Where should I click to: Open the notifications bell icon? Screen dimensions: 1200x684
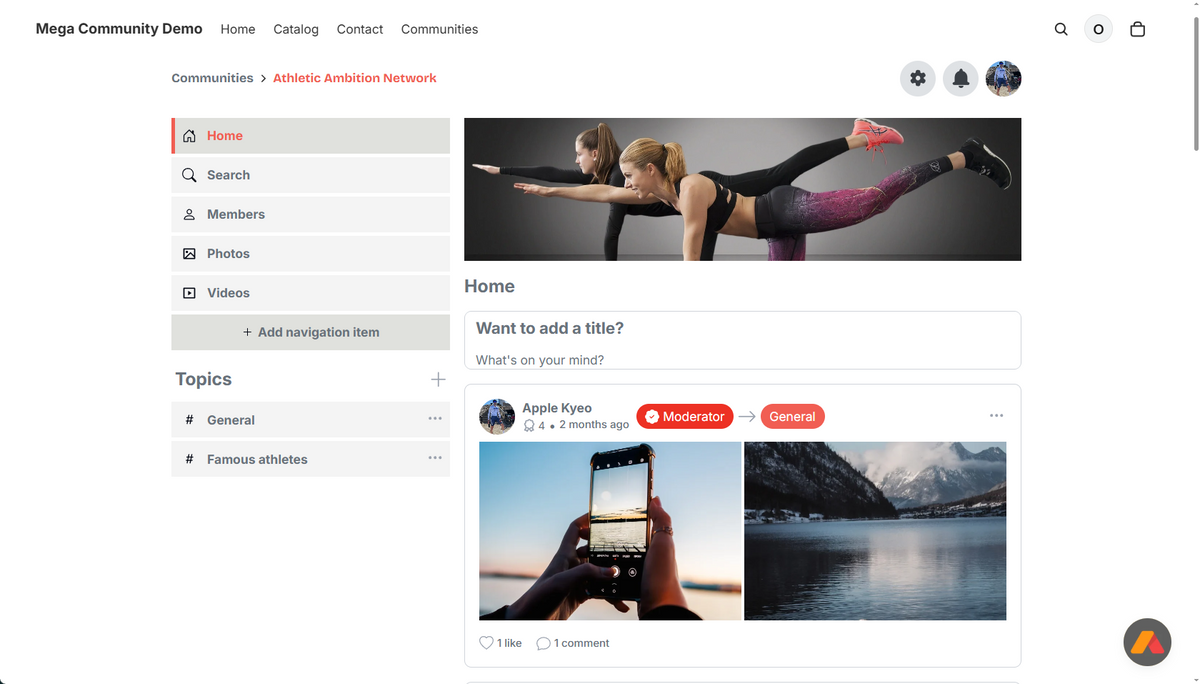pos(960,78)
